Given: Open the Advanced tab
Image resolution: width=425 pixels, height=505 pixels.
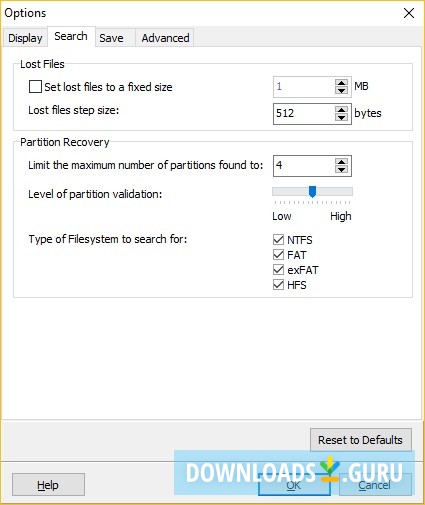Looking at the screenshot, I should (165, 38).
